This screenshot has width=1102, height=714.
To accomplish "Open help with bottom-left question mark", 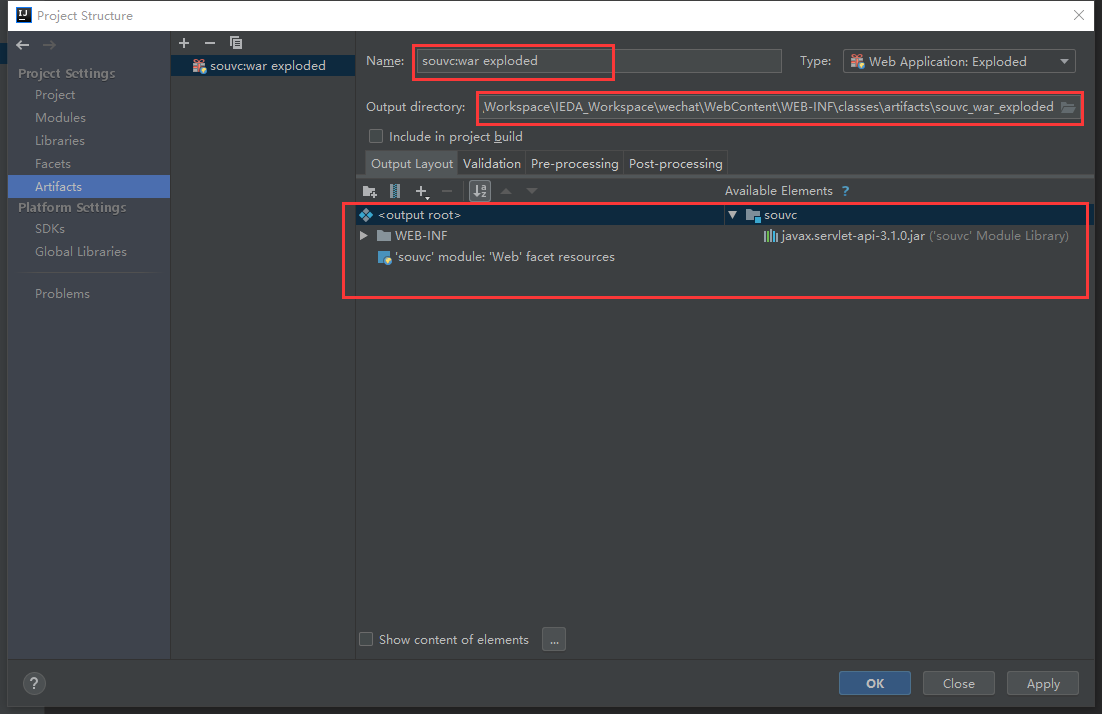I will (34, 683).
